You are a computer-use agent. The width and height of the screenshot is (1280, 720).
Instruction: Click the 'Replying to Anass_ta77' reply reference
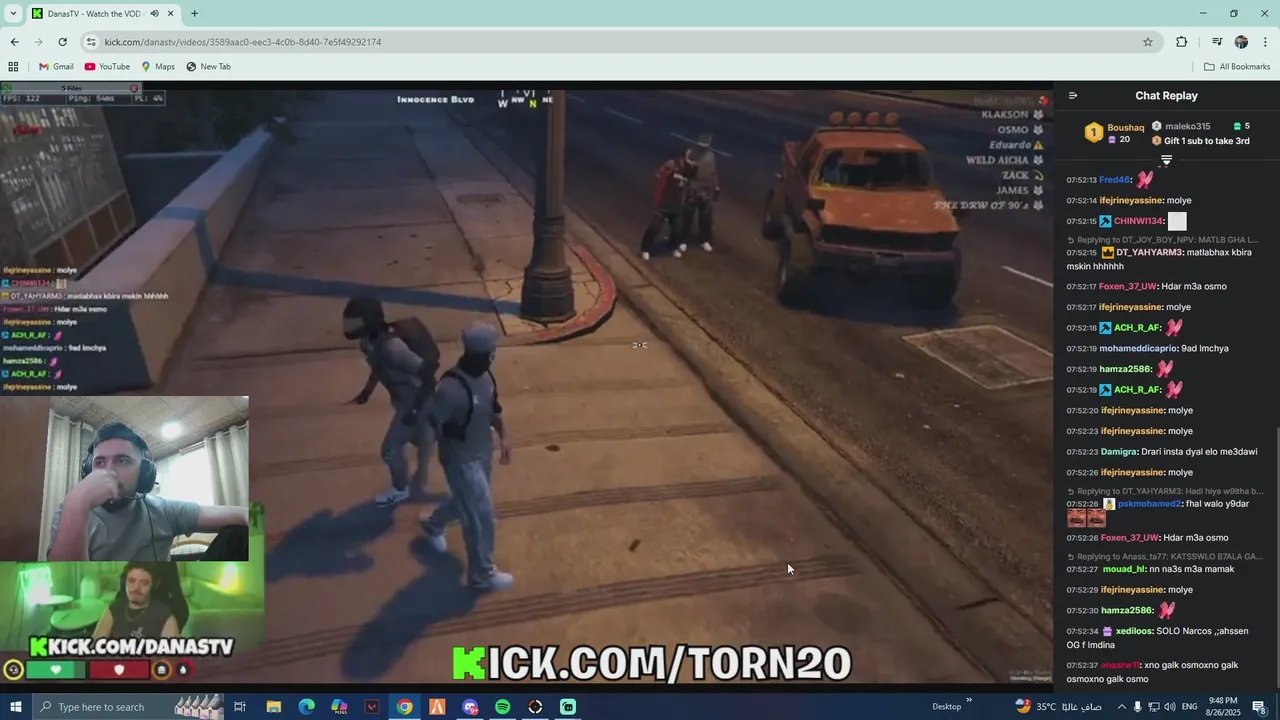pos(1163,557)
